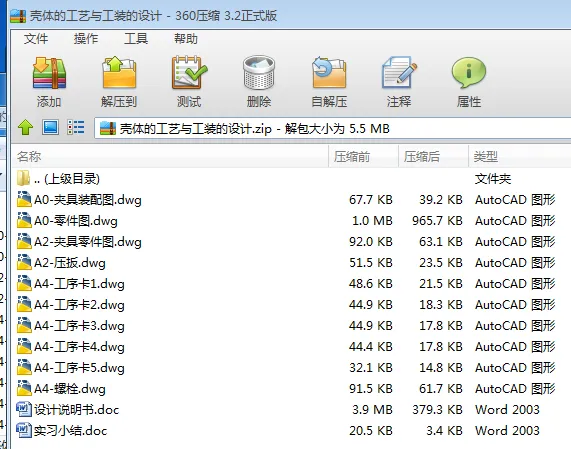Select file name A4-工序卡1.dwg
Screen dimensions: 571x449
click(x=79, y=284)
